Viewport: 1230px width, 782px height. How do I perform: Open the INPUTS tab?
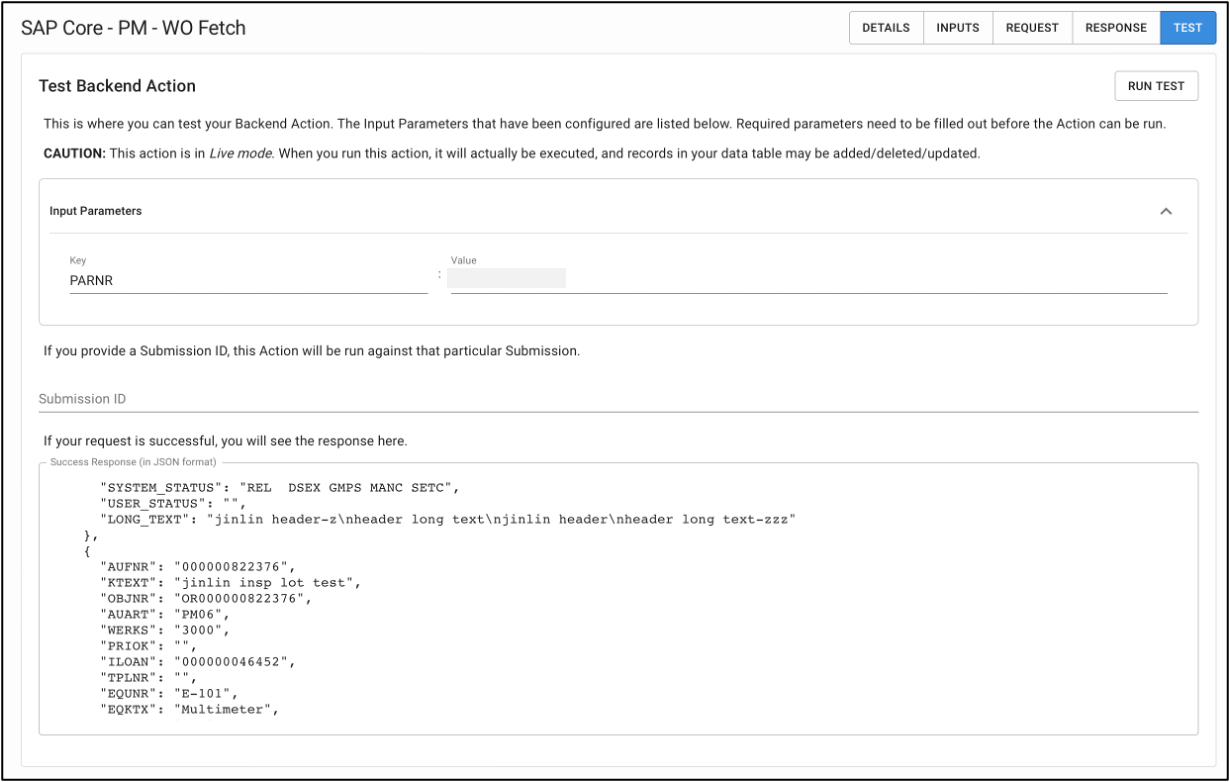(x=957, y=28)
